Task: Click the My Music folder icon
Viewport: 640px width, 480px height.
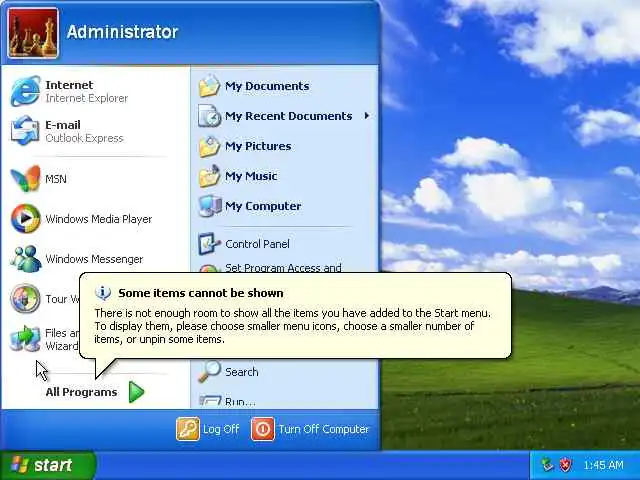Action: [x=209, y=176]
